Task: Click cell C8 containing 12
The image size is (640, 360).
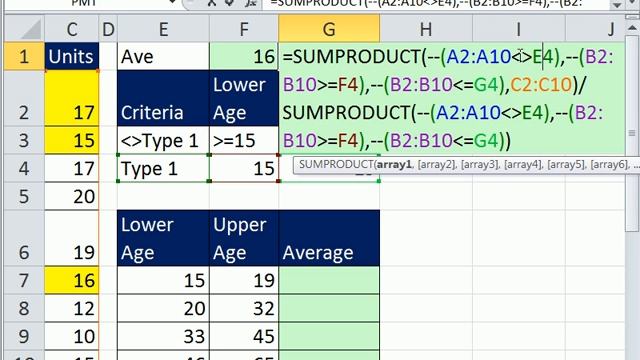Action: pos(71,308)
